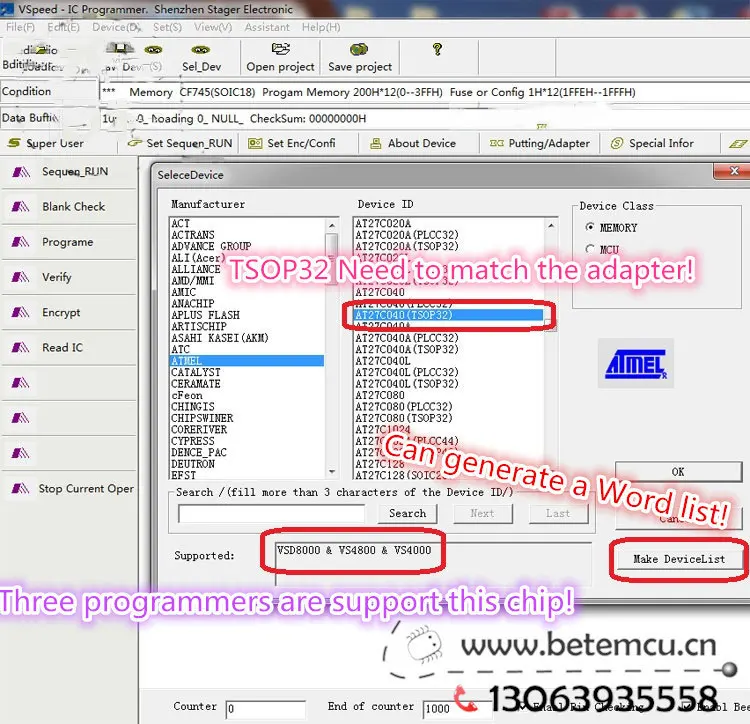
Task: Open the Device menu
Action: pos(116,27)
